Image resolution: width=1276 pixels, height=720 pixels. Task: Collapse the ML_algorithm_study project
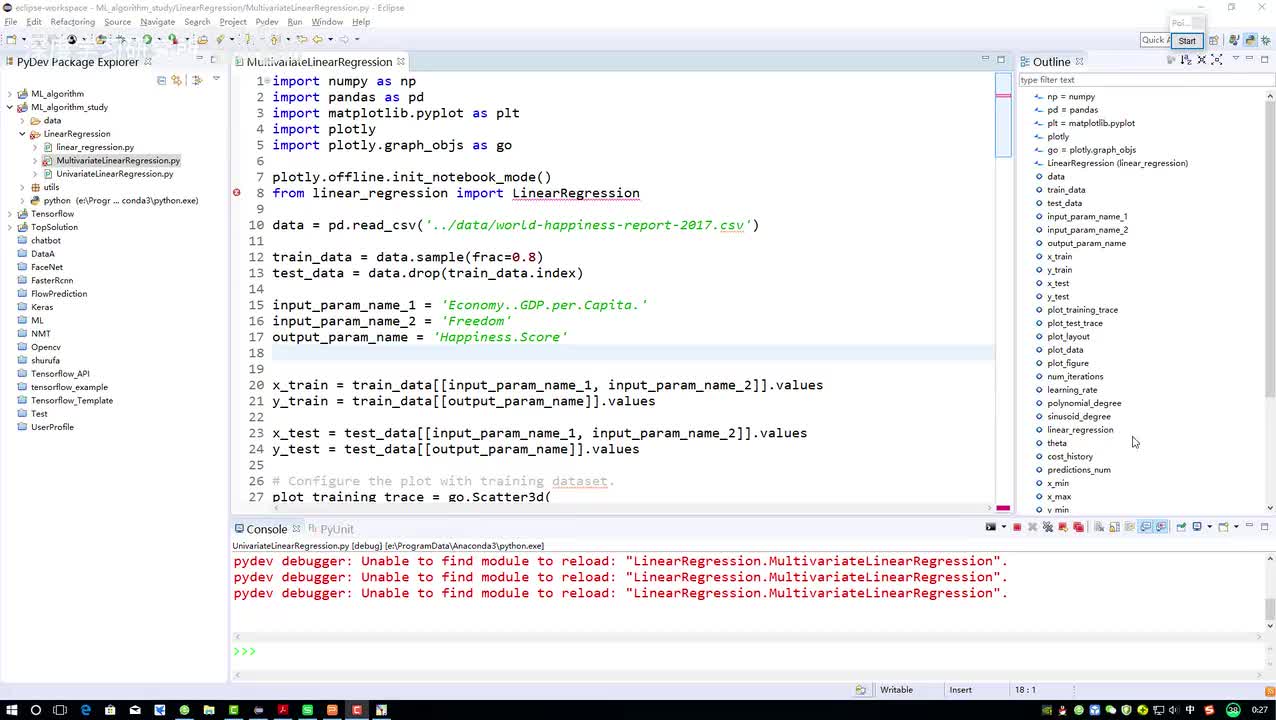tap(10, 107)
